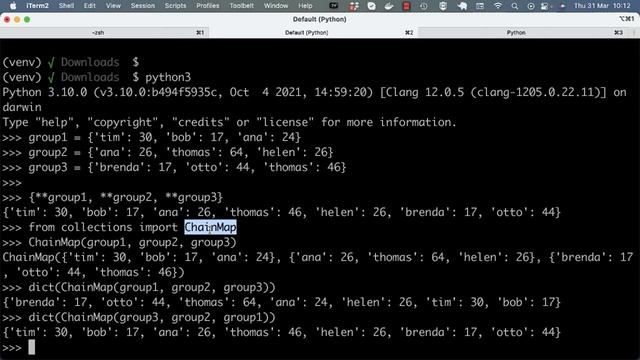Image resolution: width=640 pixels, height=360 pixels.
Task: Open the View menu
Action: click(x=113, y=6)
